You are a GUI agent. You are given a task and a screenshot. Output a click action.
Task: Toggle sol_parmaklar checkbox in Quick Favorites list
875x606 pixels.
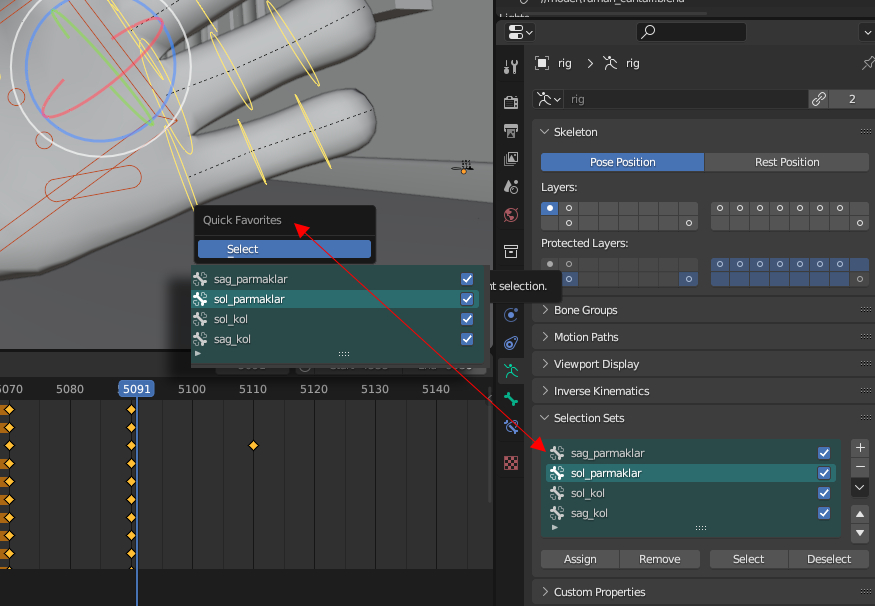[467, 299]
